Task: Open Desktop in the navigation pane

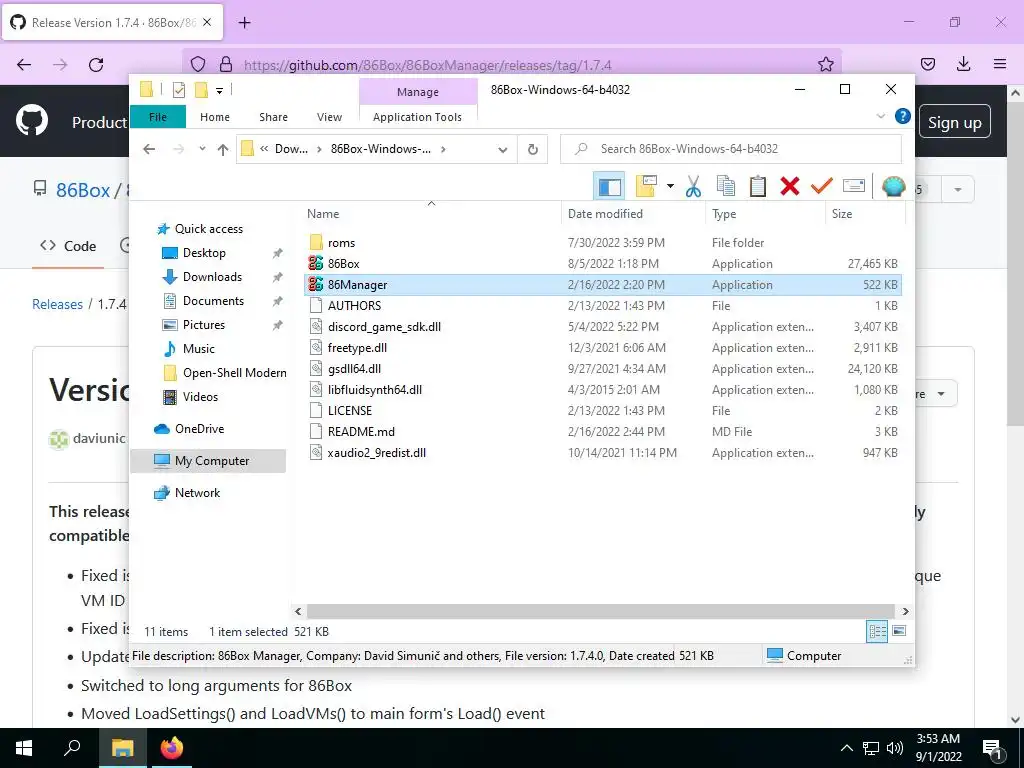Action: (x=204, y=253)
